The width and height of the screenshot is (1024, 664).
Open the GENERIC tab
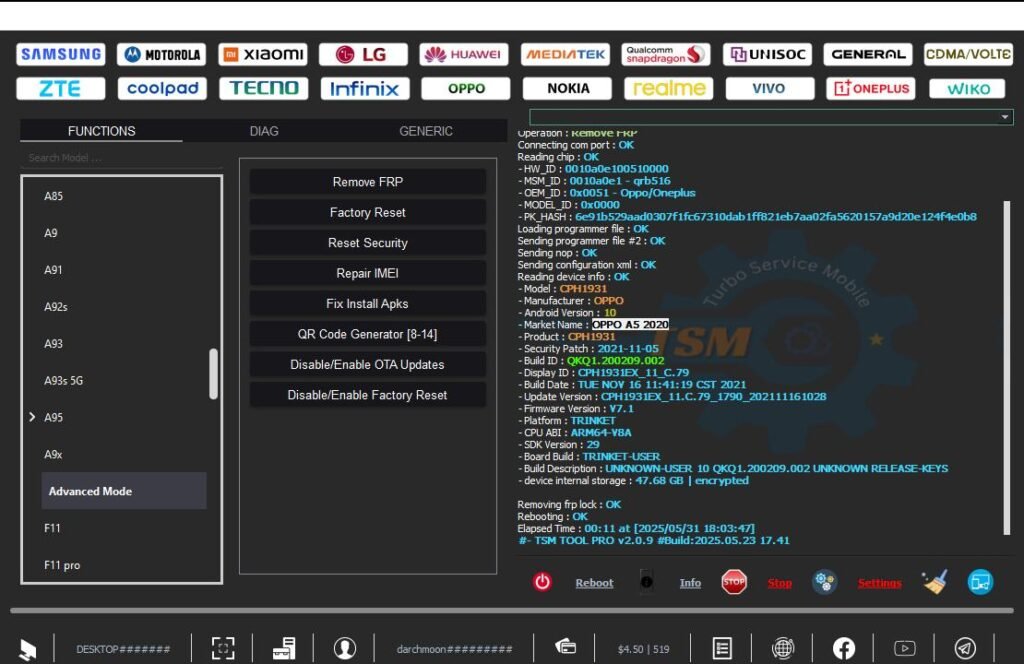pyautogui.click(x=426, y=131)
